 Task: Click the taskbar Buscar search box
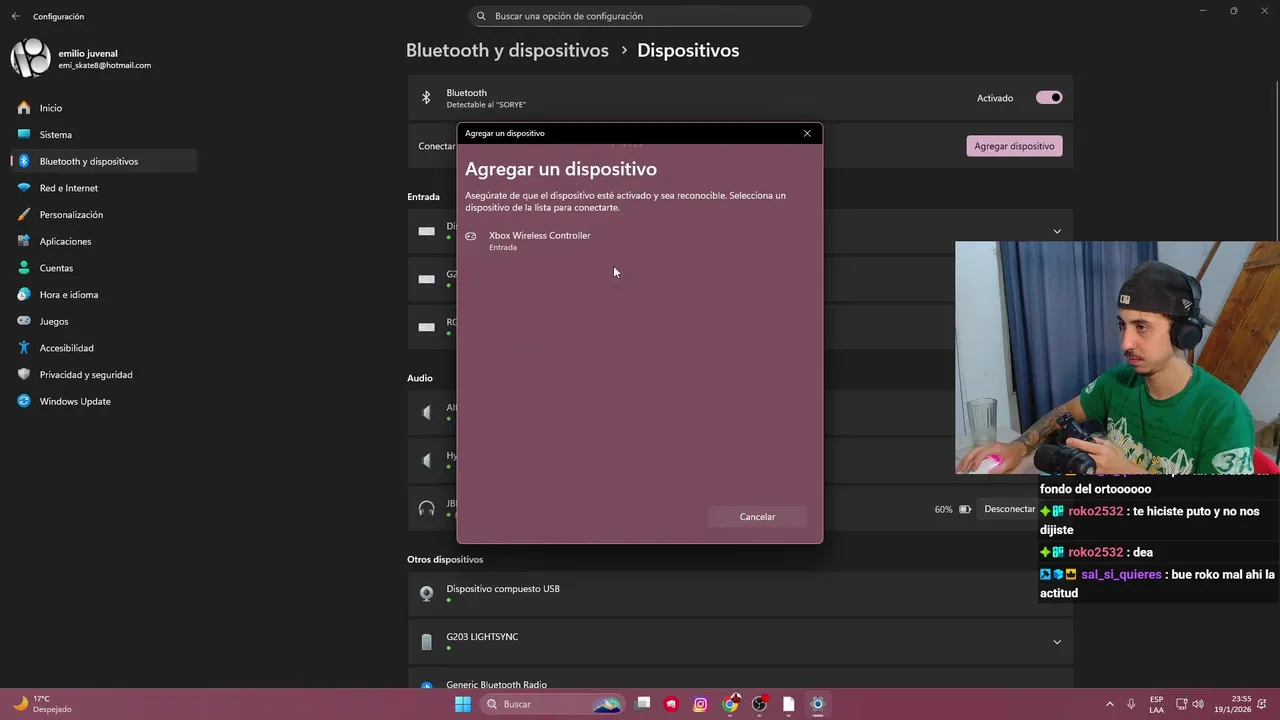click(551, 704)
